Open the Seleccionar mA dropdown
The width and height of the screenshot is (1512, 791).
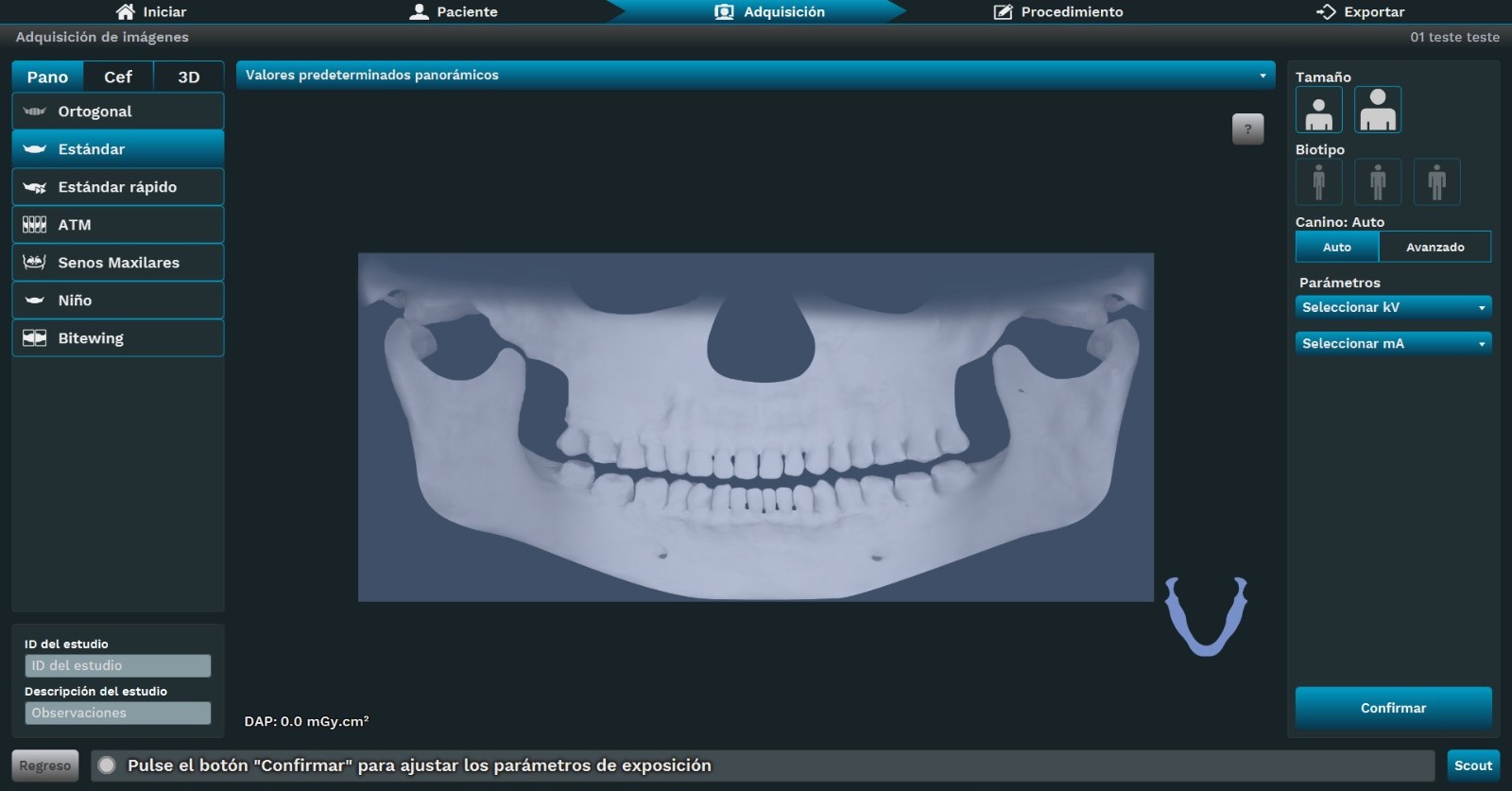(x=1393, y=343)
